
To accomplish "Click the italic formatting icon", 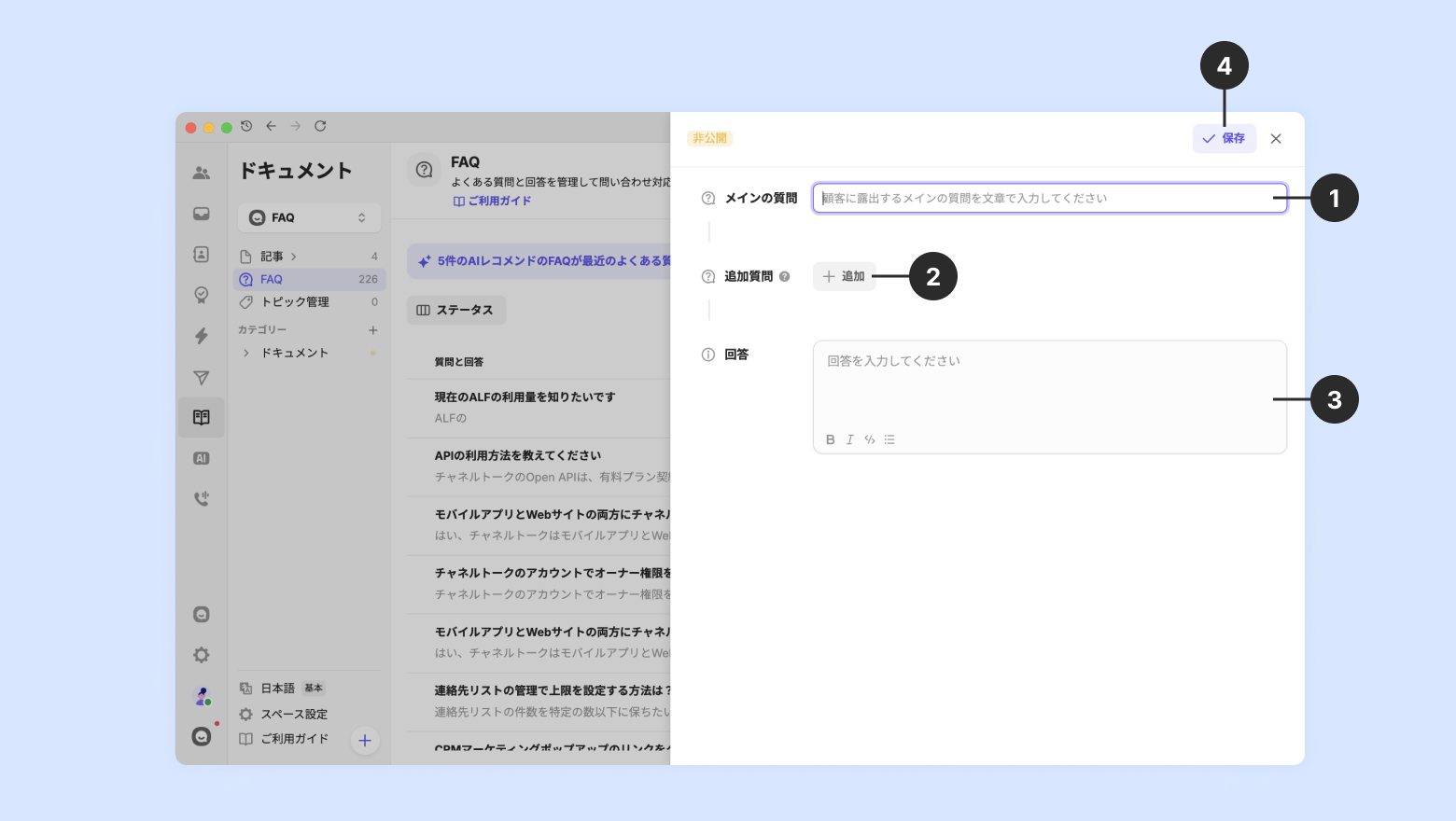I will point(849,439).
